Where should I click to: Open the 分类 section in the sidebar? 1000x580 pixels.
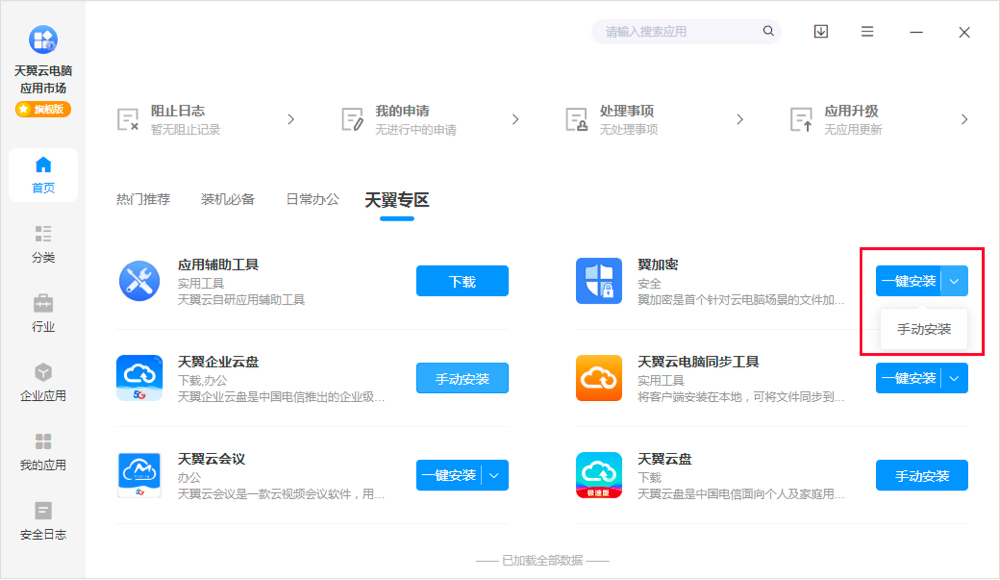coord(43,244)
